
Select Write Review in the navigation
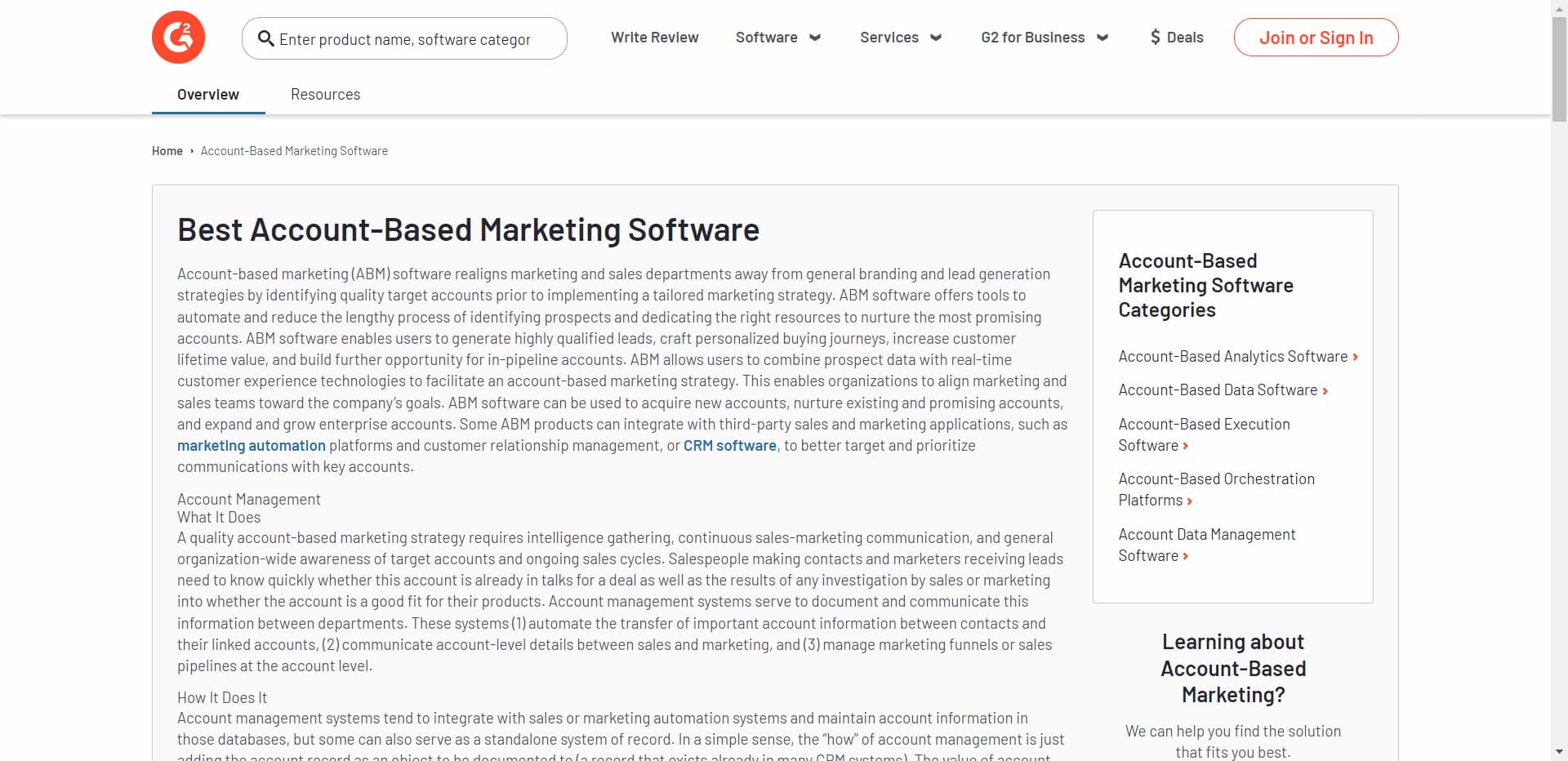(655, 38)
